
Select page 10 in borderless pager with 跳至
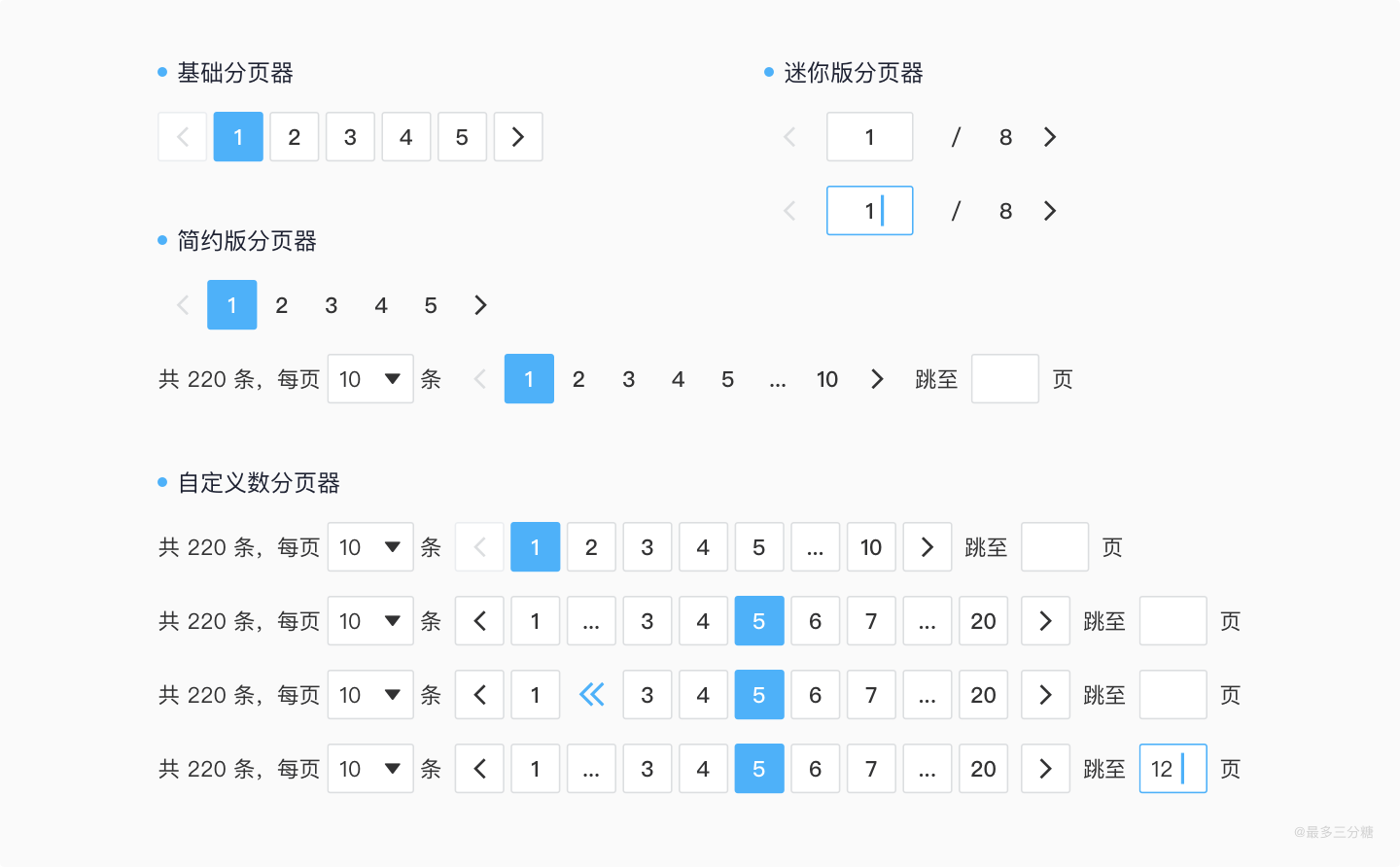tap(827, 379)
